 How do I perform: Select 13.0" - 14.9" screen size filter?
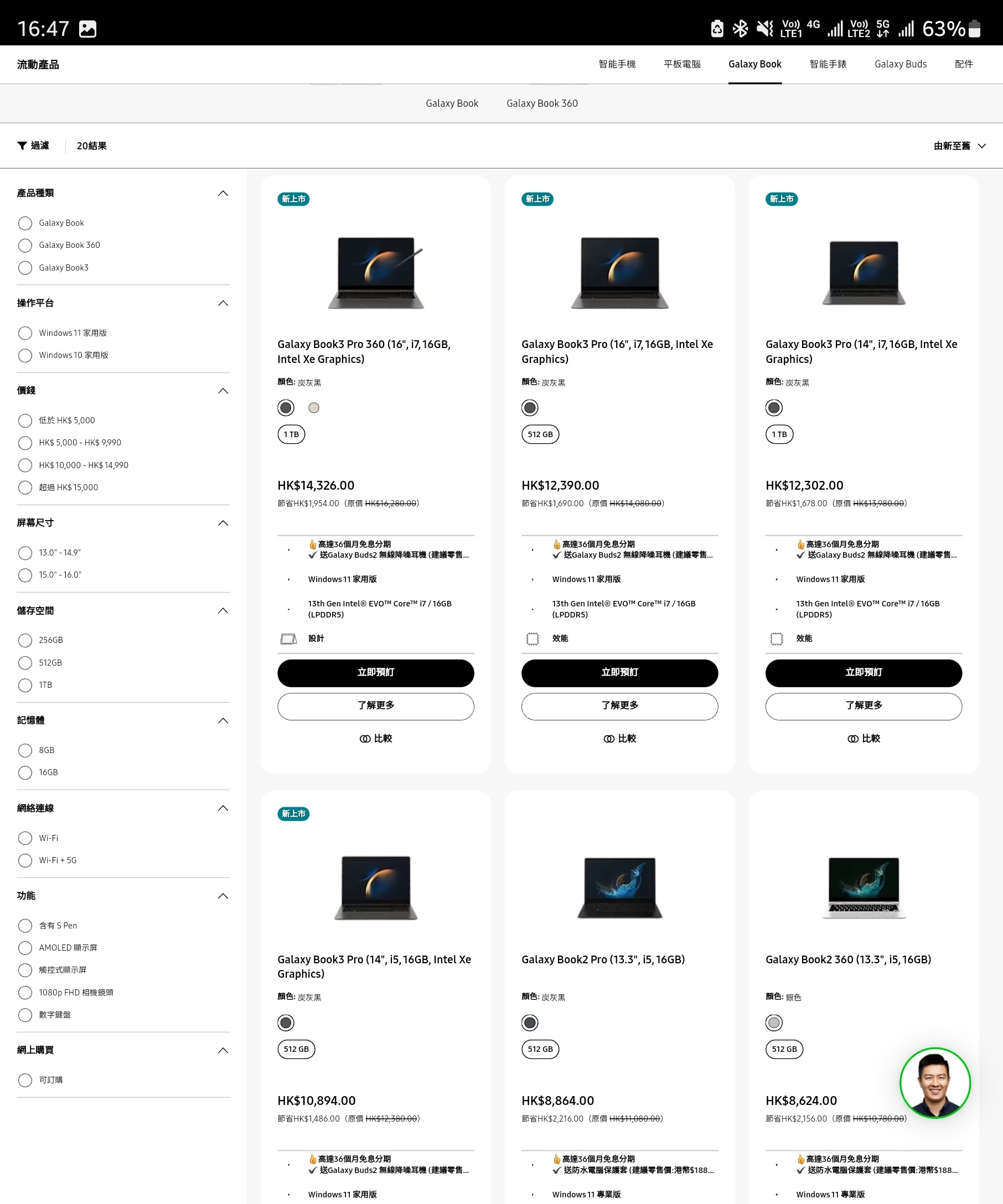(25, 553)
